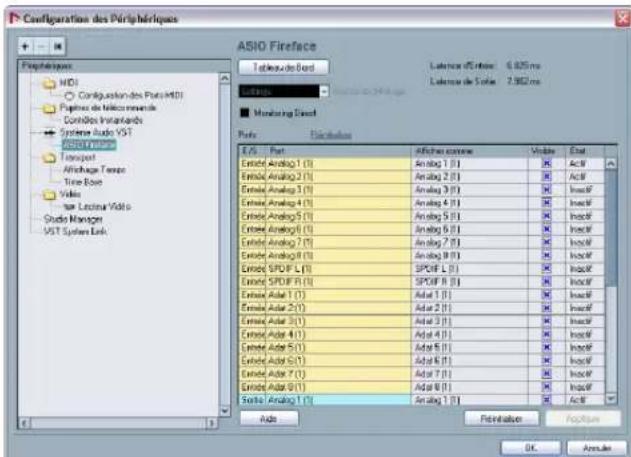Click the Port cell Entrée Analog 4
The width and height of the screenshot is (631, 457).
pyautogui.click(x=338, y=203)
